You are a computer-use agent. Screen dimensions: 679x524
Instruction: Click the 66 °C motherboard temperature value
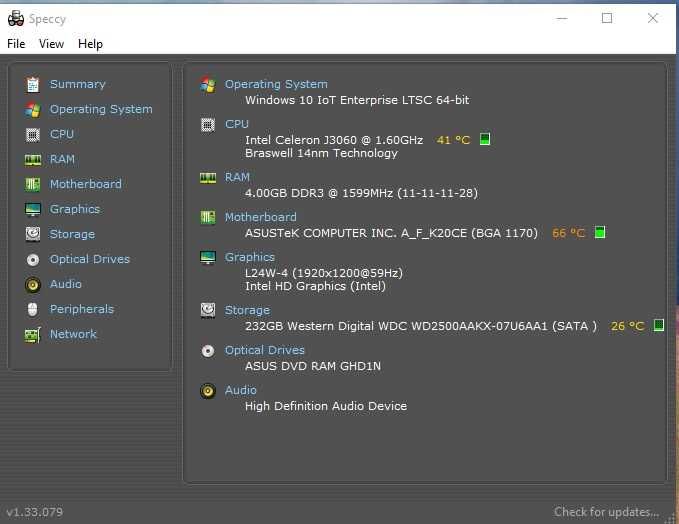click(568, 233)
